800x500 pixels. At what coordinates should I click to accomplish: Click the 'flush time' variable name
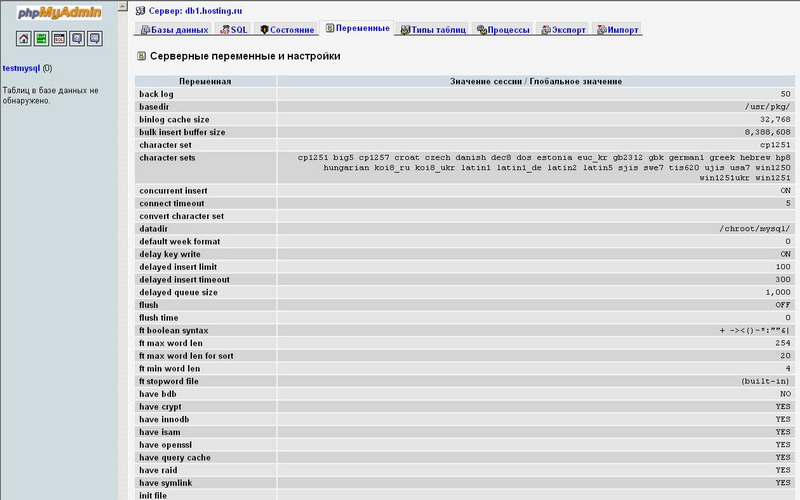click(x=159, y=318)
